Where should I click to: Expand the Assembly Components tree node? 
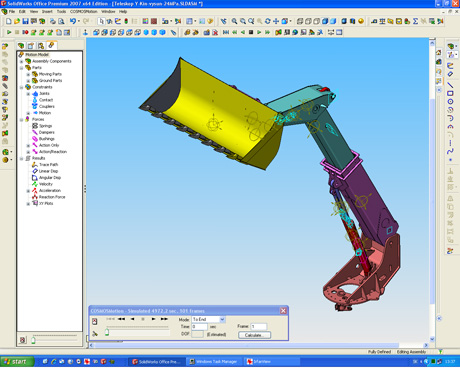21,61
